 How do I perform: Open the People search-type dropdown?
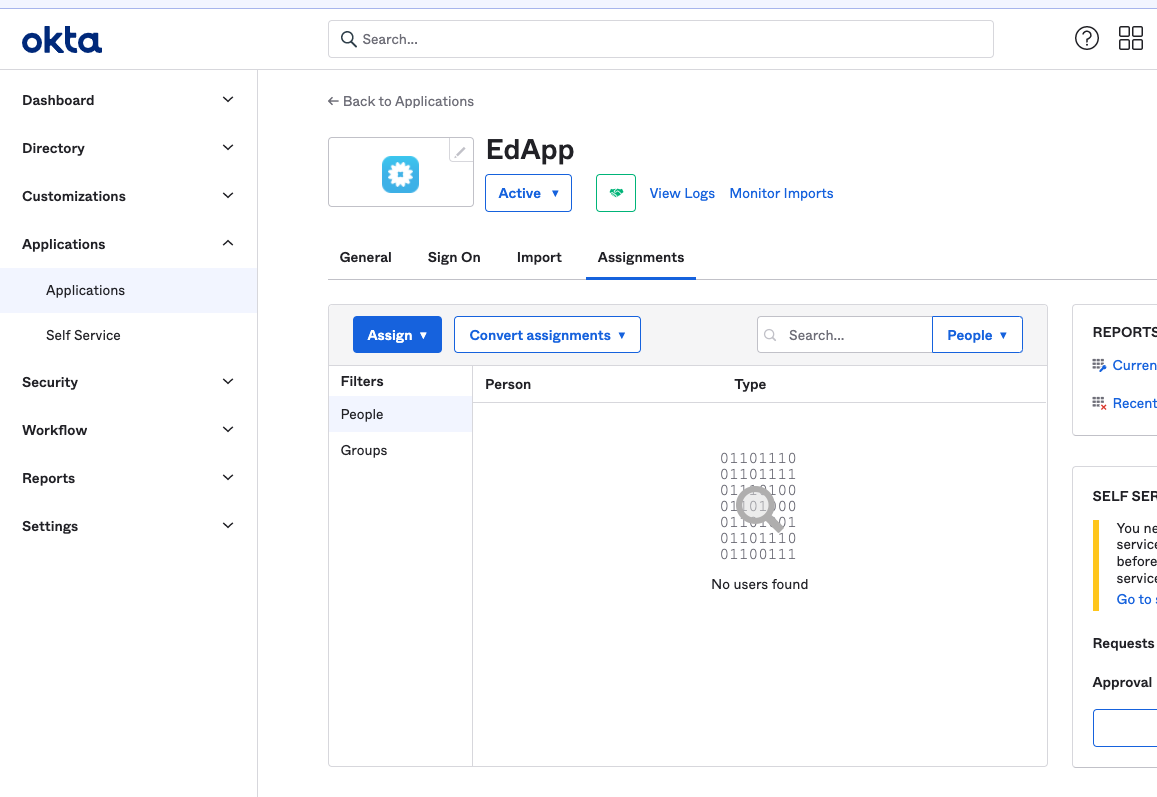click(x=977, y=335)
